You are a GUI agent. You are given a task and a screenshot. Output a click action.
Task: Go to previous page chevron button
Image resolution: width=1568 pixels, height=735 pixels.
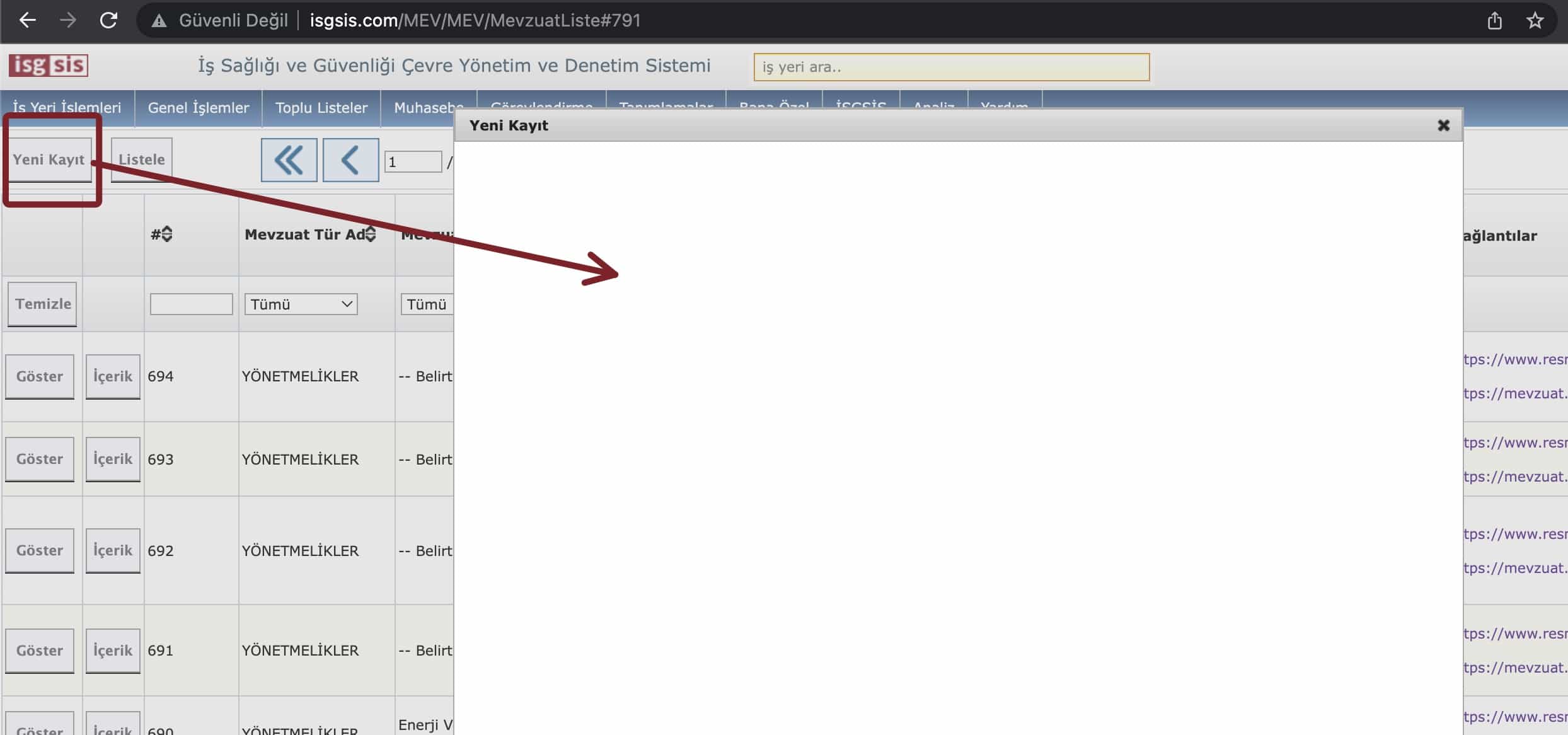pos(350,160)
